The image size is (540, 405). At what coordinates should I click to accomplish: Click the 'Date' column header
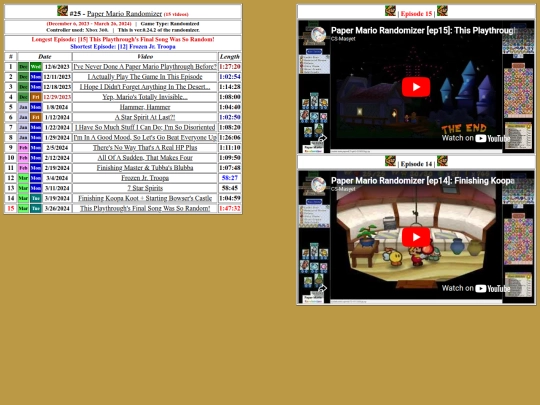point(45,56)
